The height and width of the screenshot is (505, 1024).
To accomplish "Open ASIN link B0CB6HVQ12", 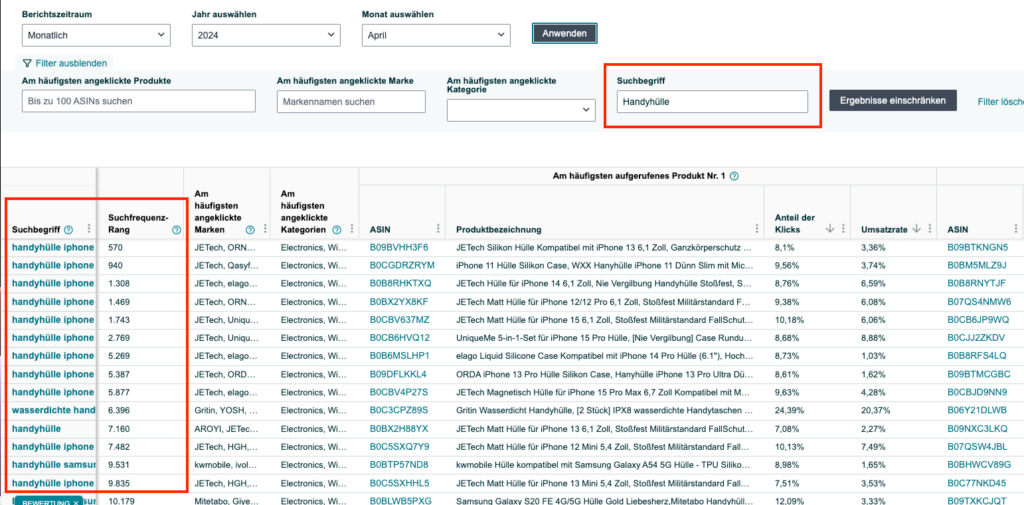I will 400,338.
